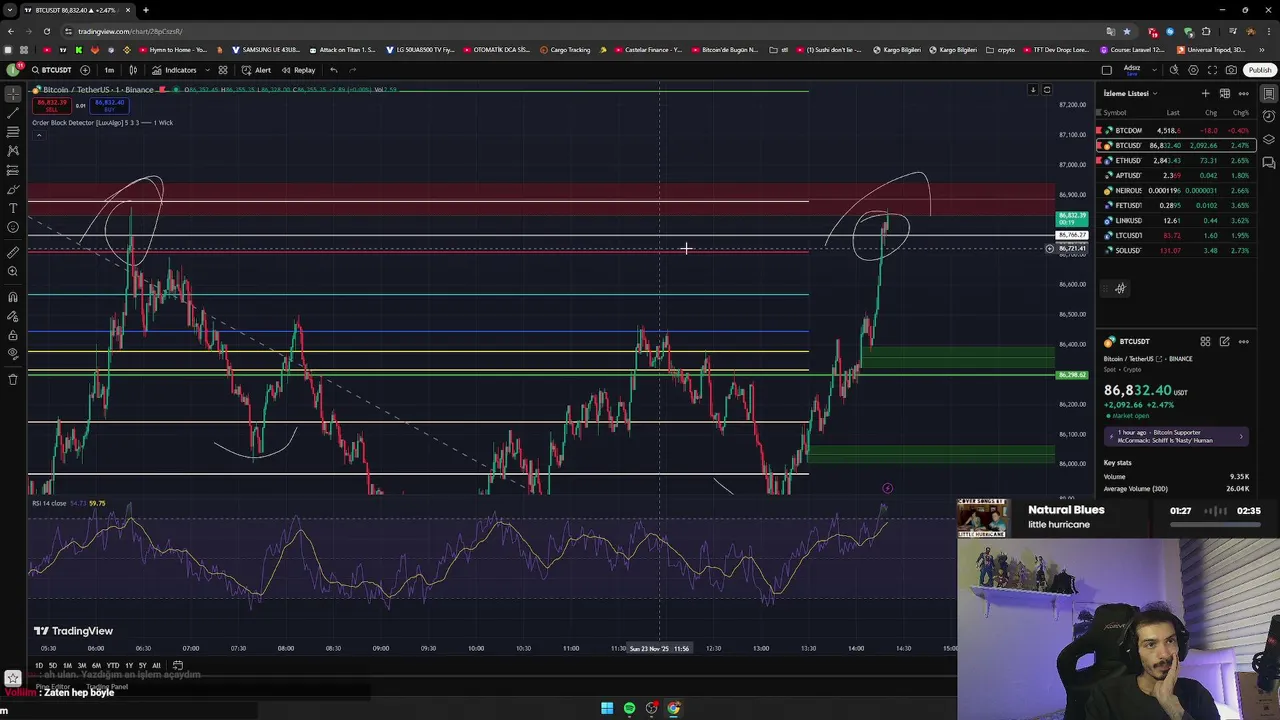The image size is (1280, 720).
Task: Select SOLUSD row in watchlist
Action: tap(1175, 250)
